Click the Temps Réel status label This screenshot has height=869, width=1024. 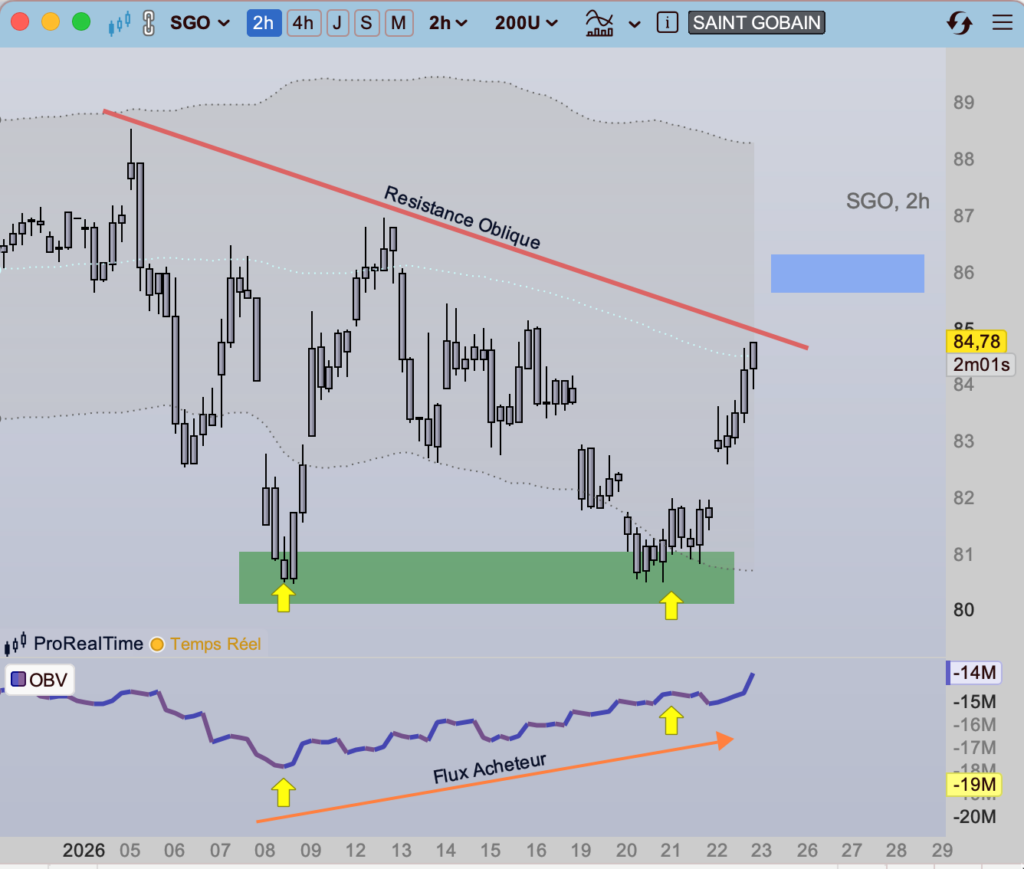215,644
